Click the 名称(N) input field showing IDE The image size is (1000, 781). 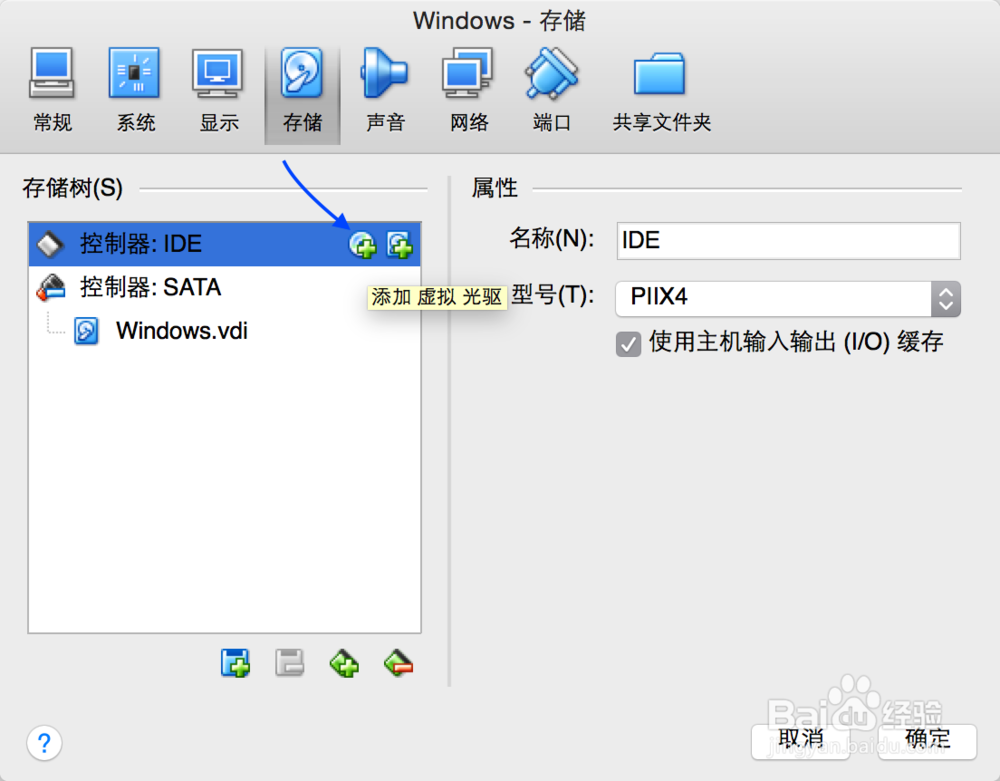[x=788, y=240]
